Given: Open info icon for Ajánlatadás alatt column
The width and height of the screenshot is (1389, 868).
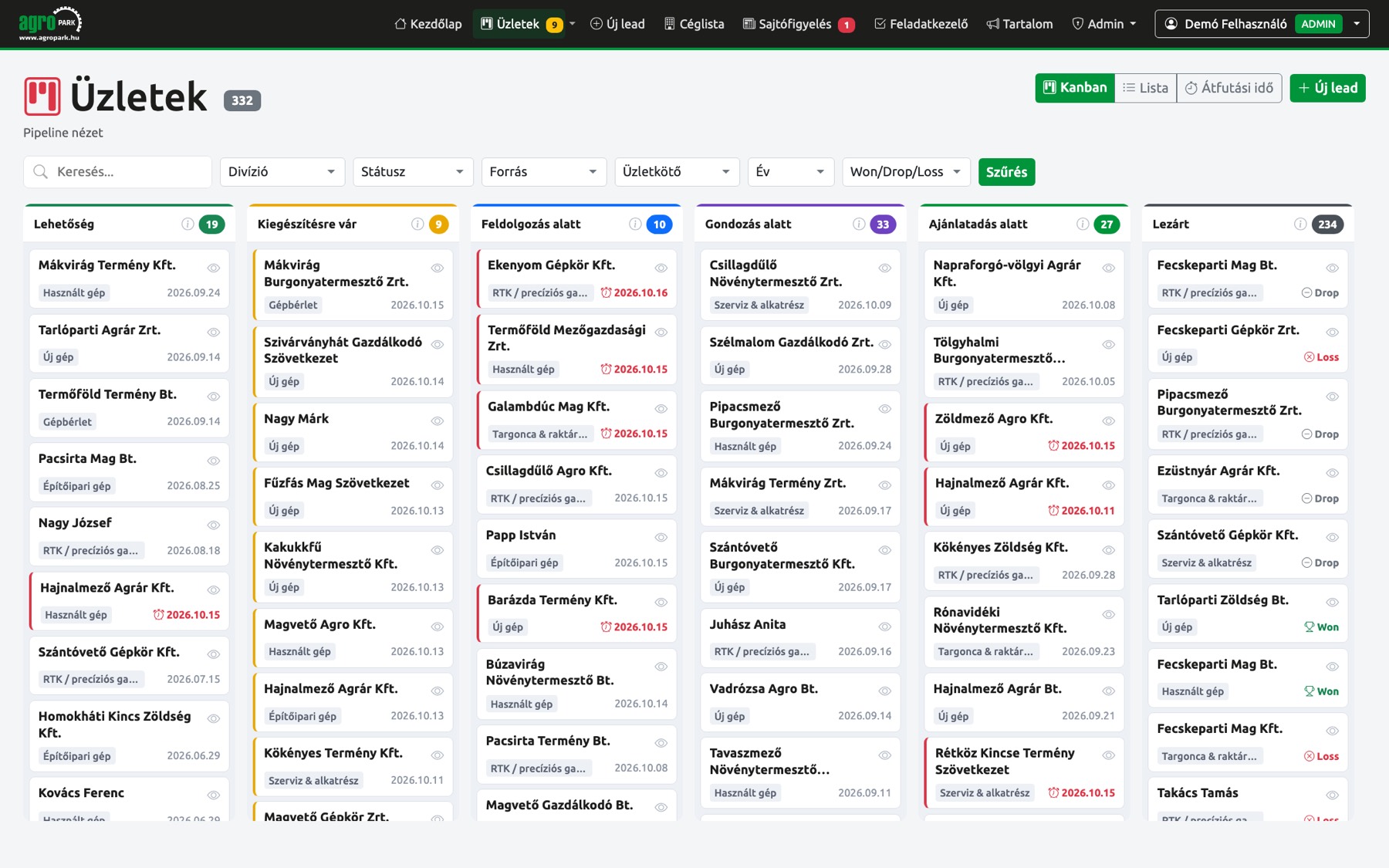Looking at the screenshot, I should pyautogui.click(x=1083, y=224).
